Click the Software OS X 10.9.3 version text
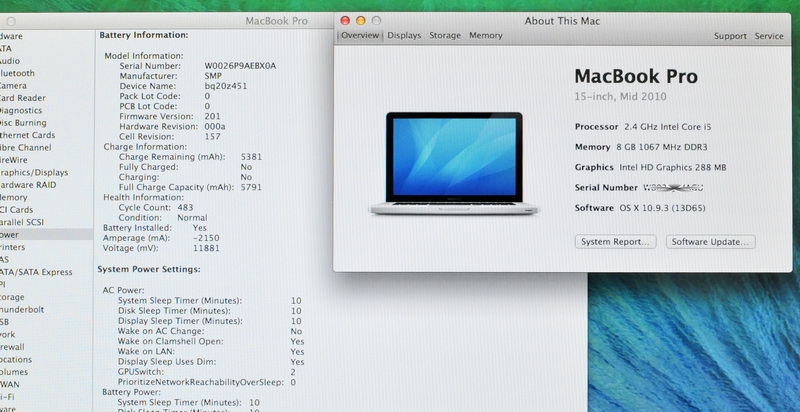The width and height of the screenshot is (800, 412). click(640, 208)
